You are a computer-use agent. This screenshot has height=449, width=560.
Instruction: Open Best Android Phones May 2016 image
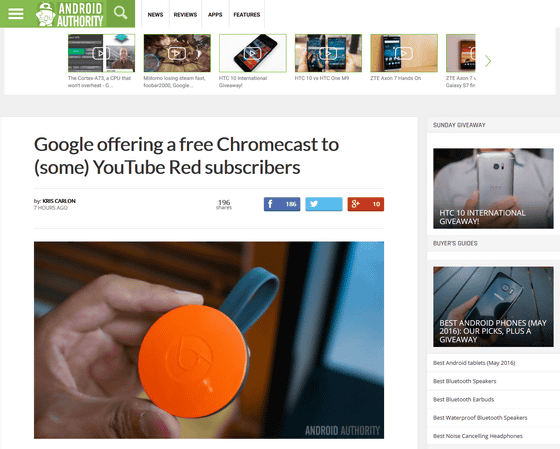coord(493,306)
